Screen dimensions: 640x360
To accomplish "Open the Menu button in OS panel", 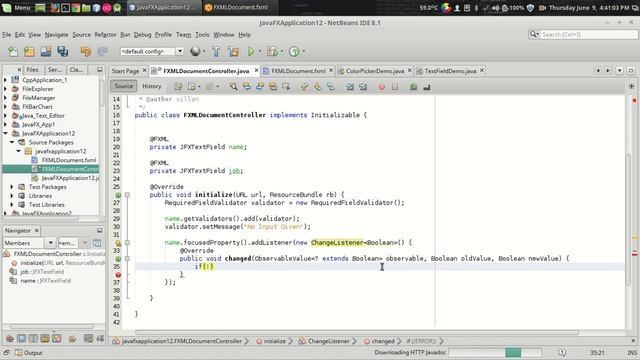I will click(x=17, y=7).
